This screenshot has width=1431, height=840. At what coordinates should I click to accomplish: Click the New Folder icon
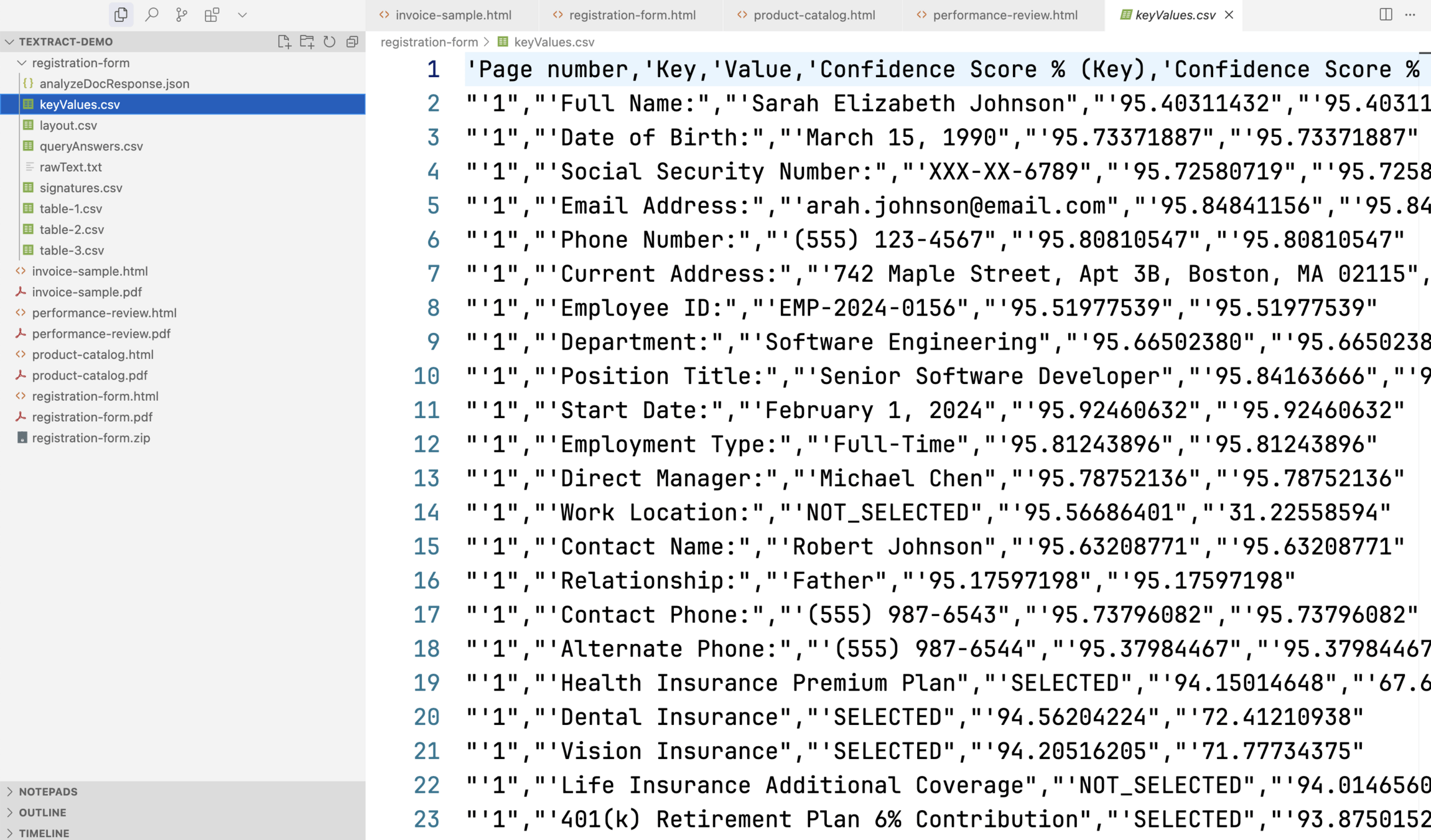click(307, 42)
